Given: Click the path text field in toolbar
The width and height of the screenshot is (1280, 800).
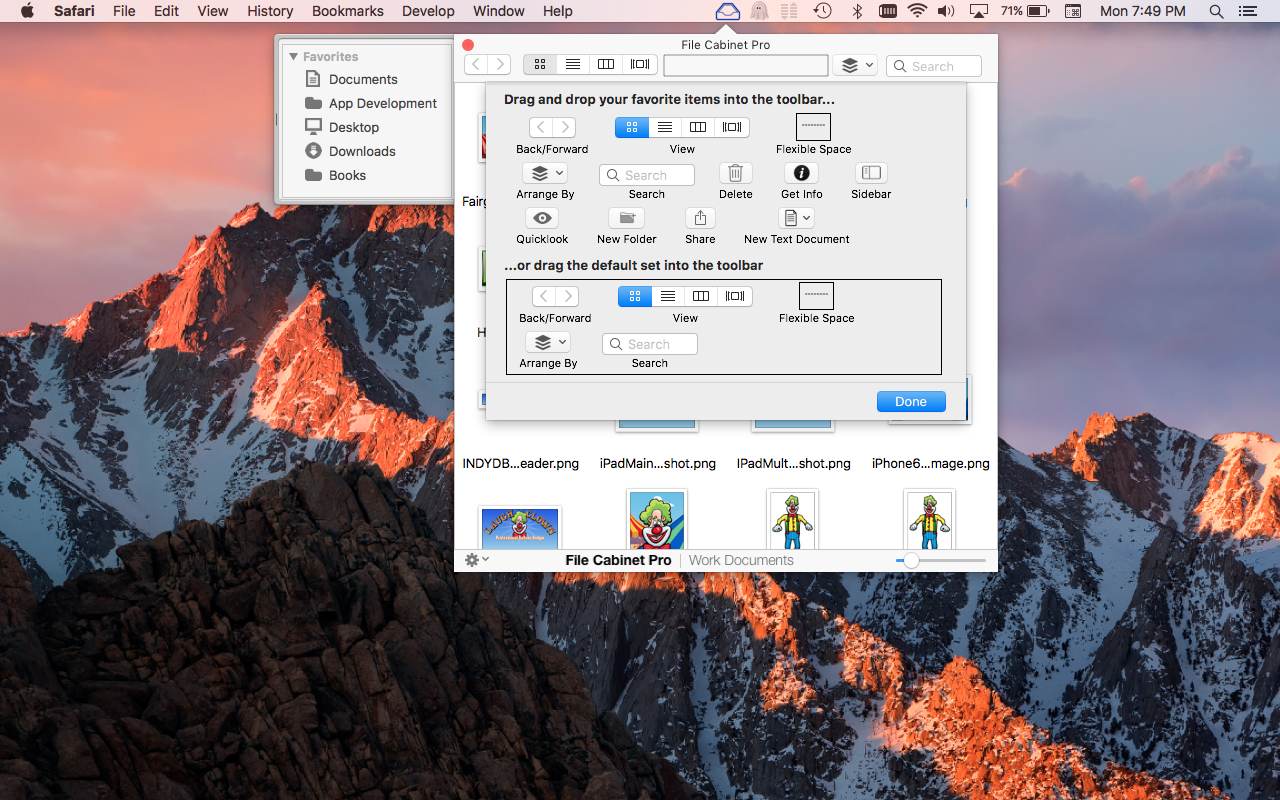Looking at the screenshot, I should point(746,65).
